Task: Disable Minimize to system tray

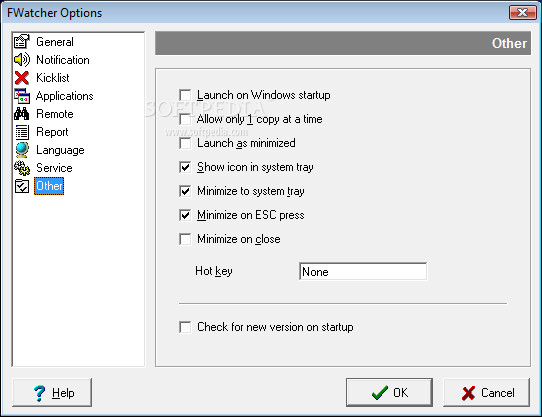Action: (185, 191)
